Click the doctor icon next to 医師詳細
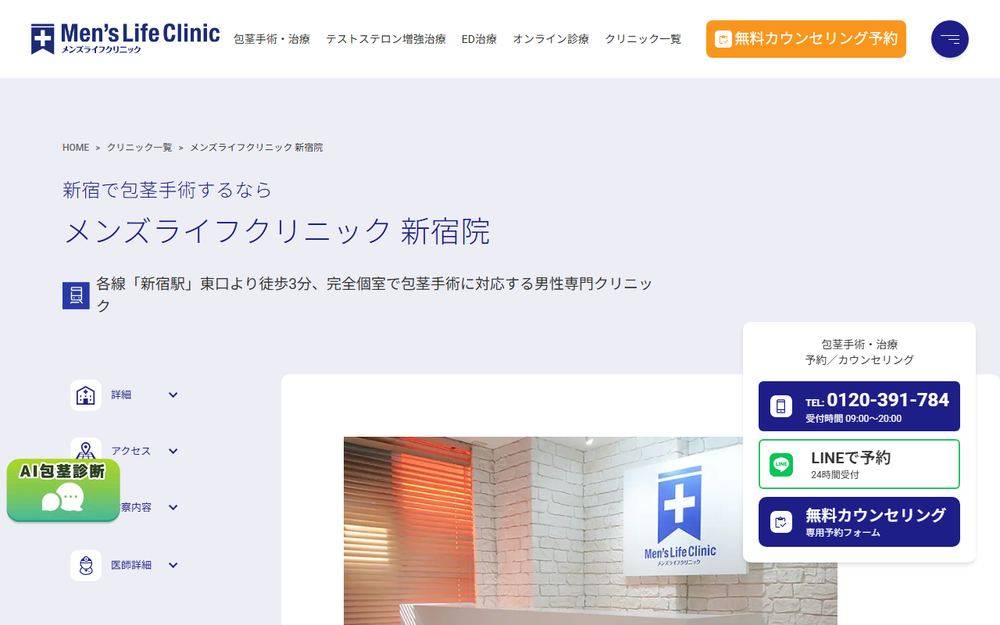This screenshot has width=1000, height=625. [85, 565]
